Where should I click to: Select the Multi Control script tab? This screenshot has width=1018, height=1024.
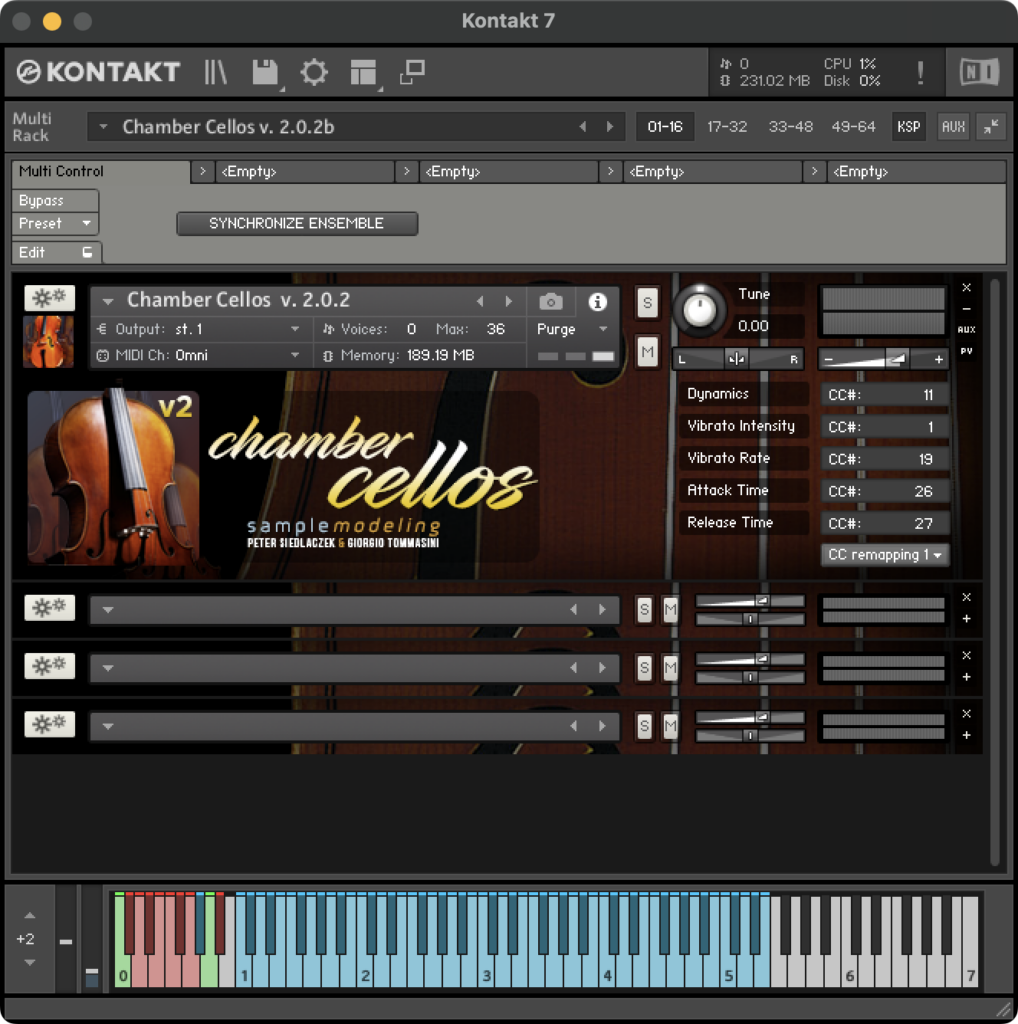[x=101, y=172]
